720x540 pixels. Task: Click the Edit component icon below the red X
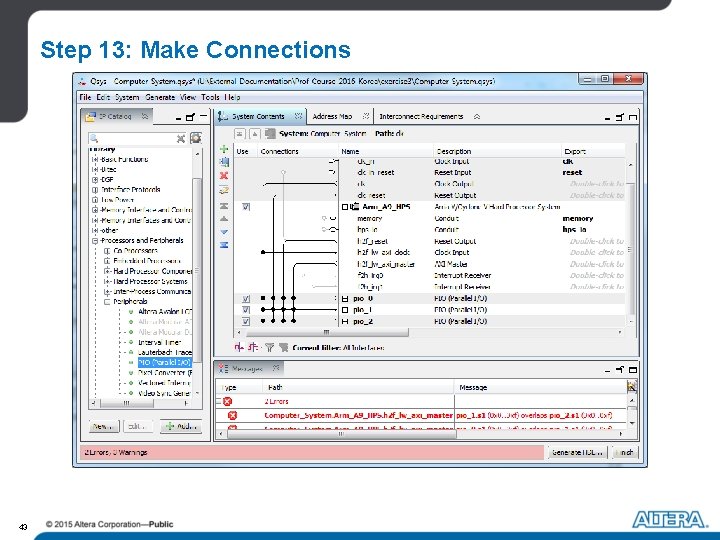[x=224, y=190]
